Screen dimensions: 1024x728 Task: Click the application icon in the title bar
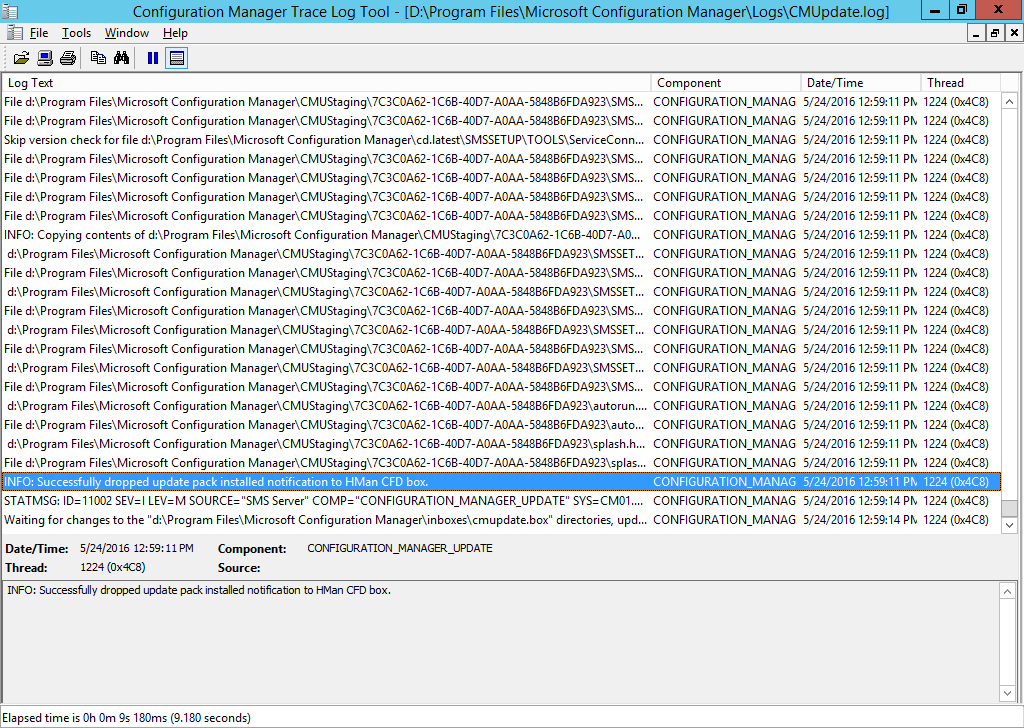pos(10,11)
